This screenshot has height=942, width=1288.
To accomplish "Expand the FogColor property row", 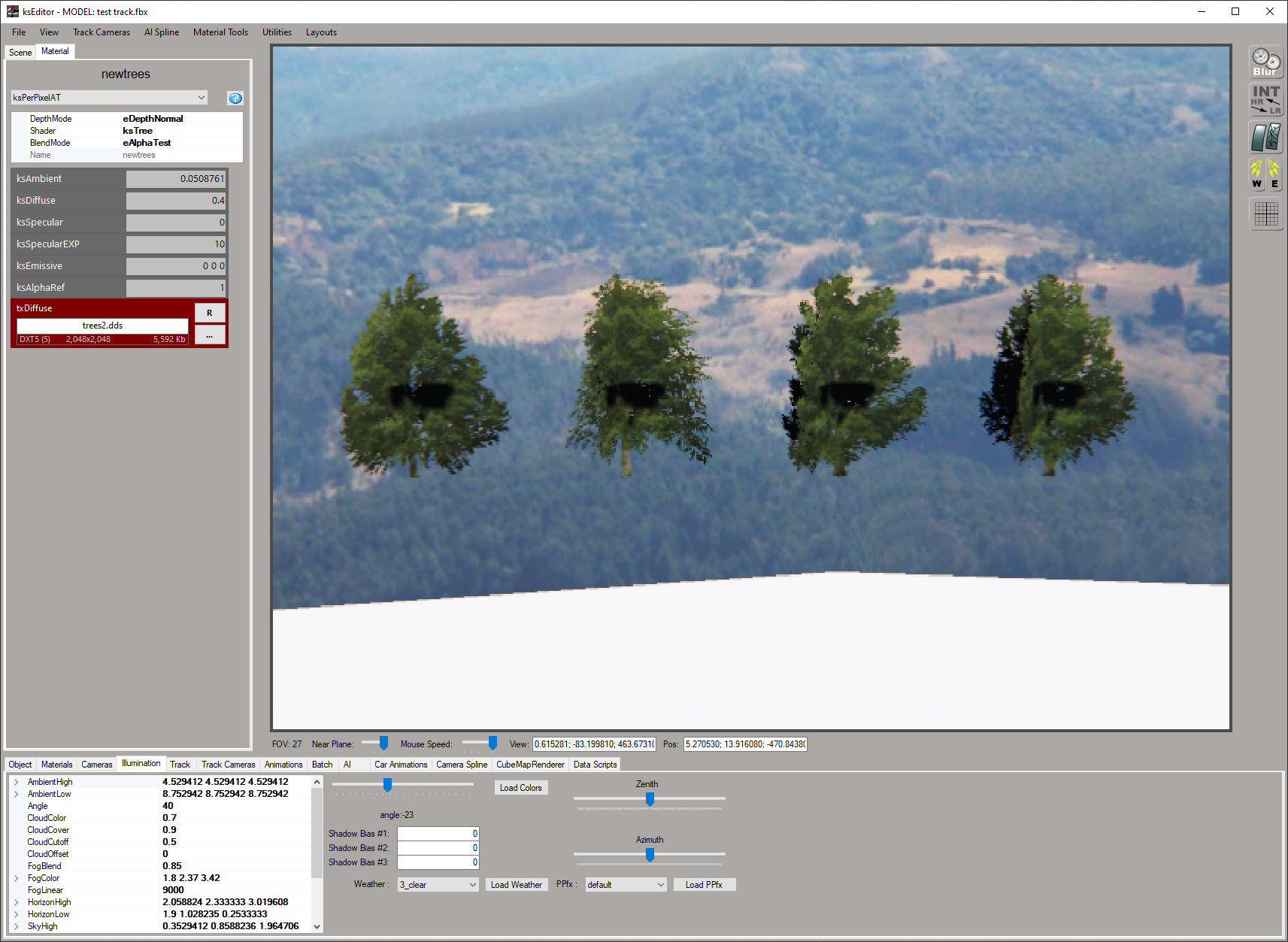I will (x=17, y=878).
